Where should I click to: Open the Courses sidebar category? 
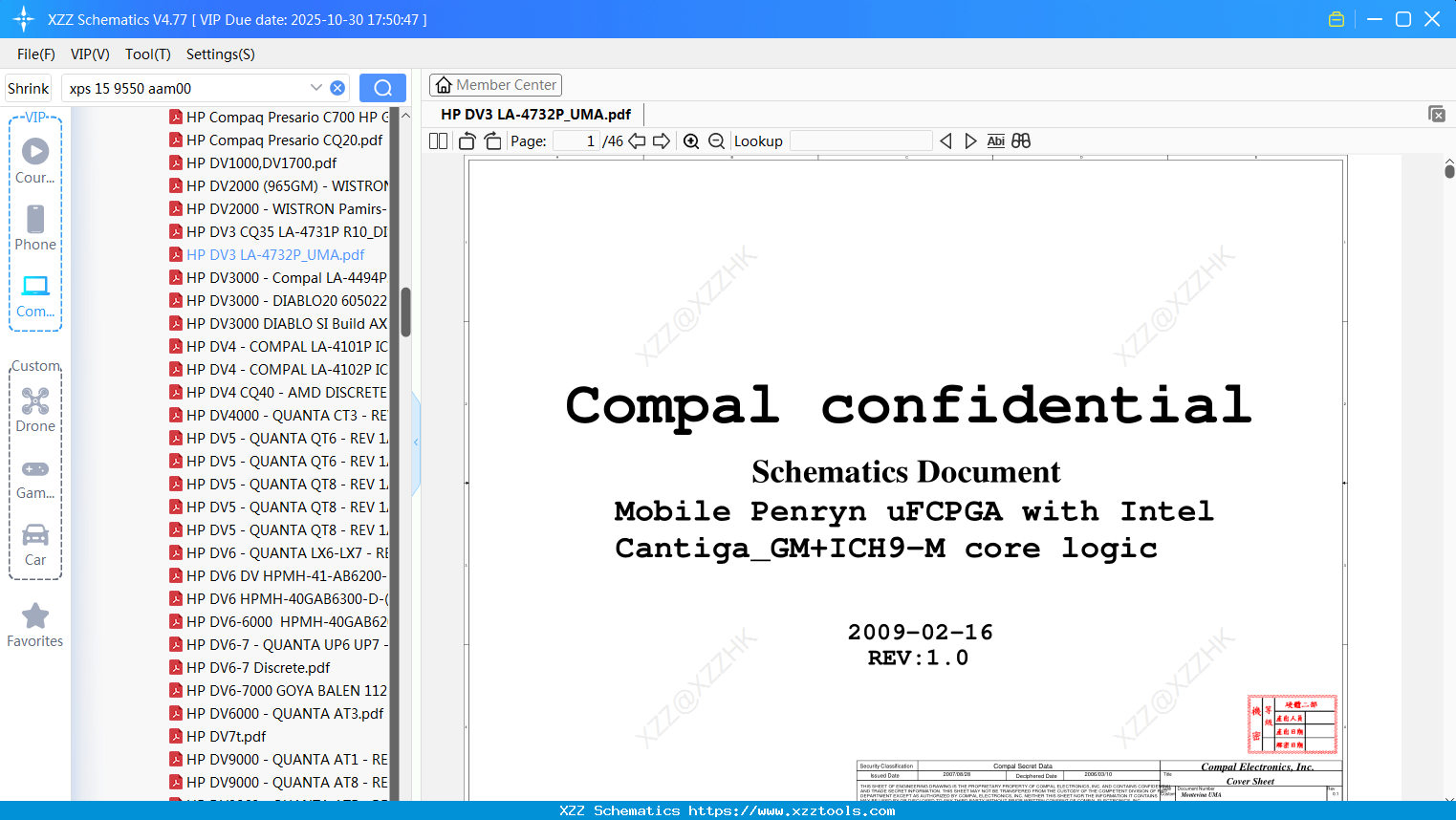click(35, 161)
